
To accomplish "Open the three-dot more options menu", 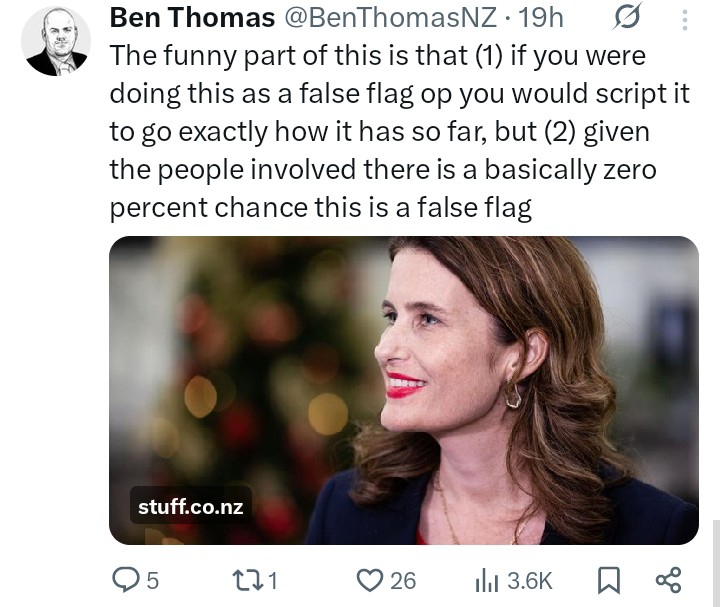I will [x=684, y=19].
